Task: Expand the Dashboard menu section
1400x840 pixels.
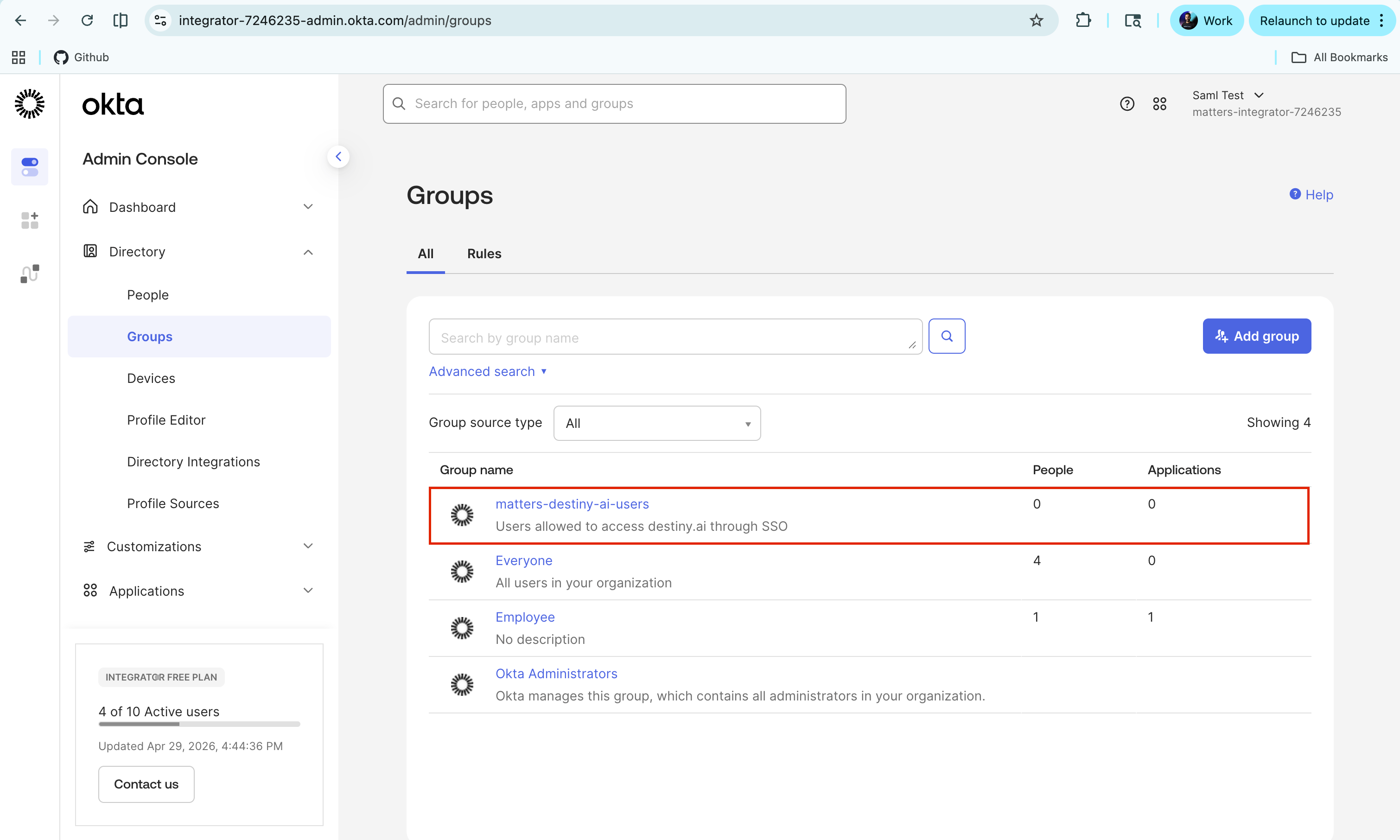Action: (x=198, y=207)
